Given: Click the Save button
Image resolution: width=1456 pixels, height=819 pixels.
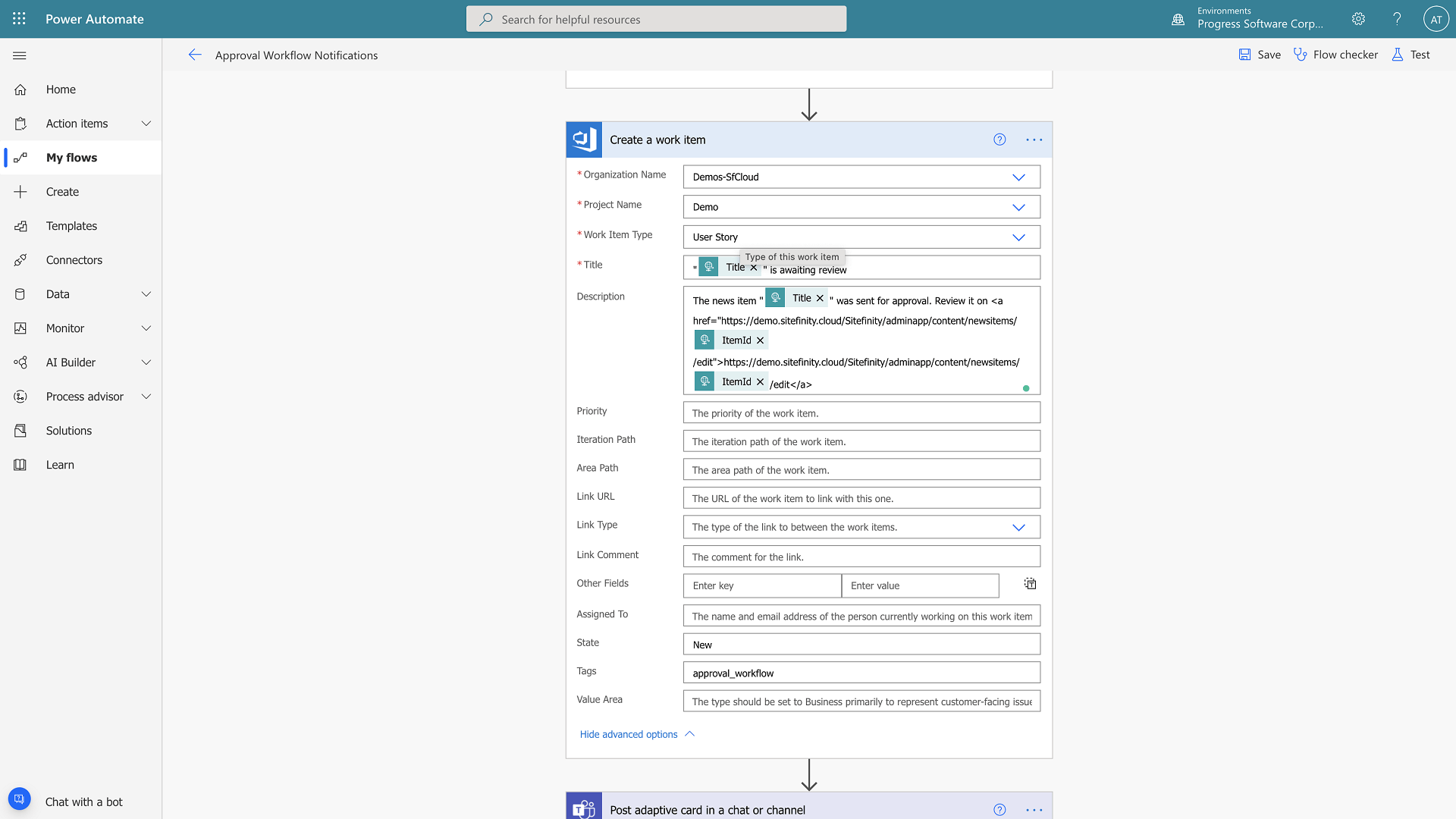Looking at the screenshot, I should 1260,55.
